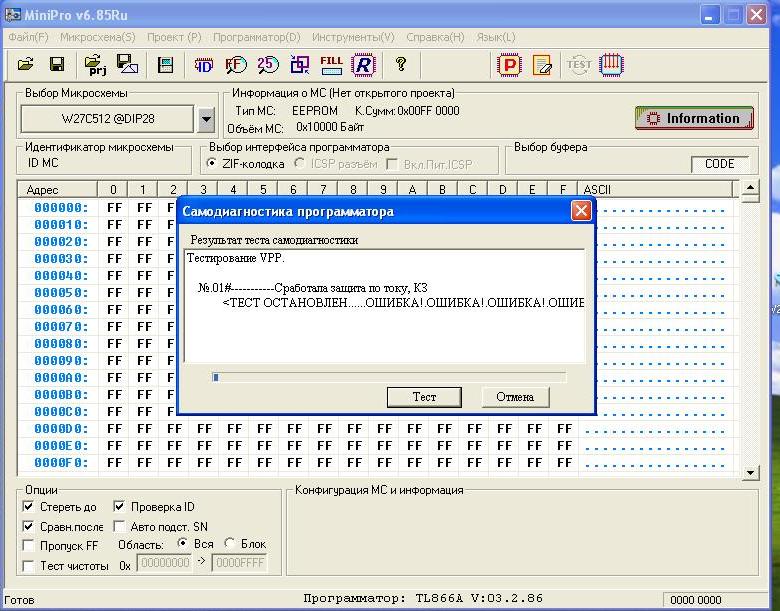The image size is (780, 611).
Task: Click the RF toolbar icon
Action: (236, 65)
